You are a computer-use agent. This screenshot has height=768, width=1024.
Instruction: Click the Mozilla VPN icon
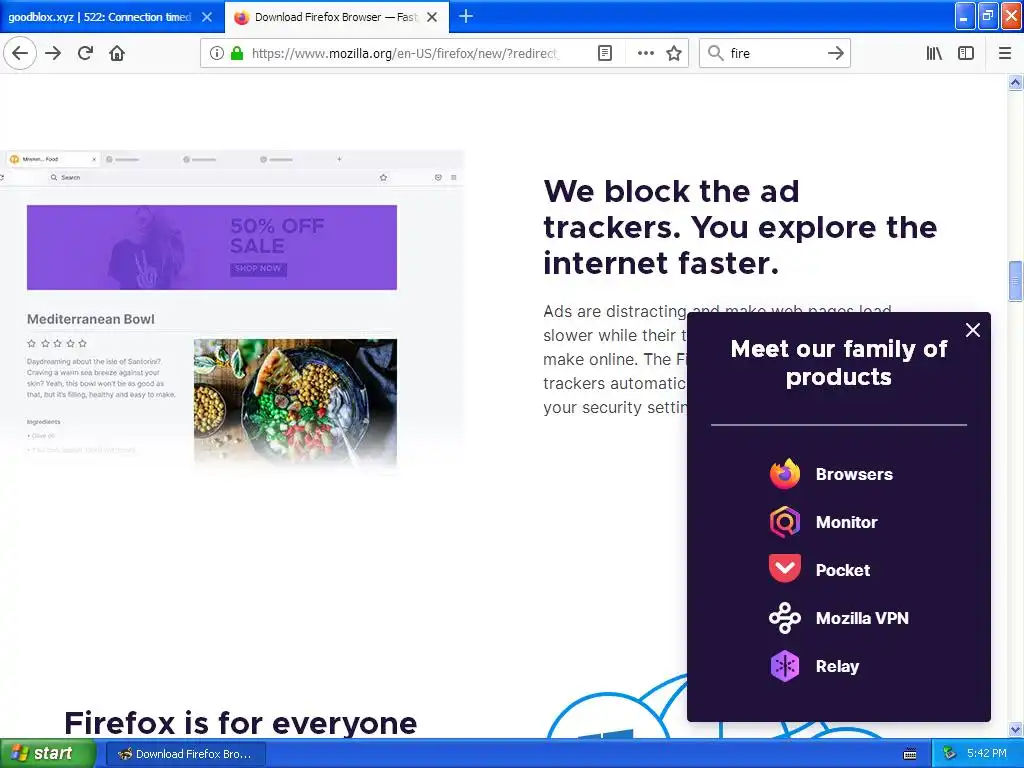[785, 618]
